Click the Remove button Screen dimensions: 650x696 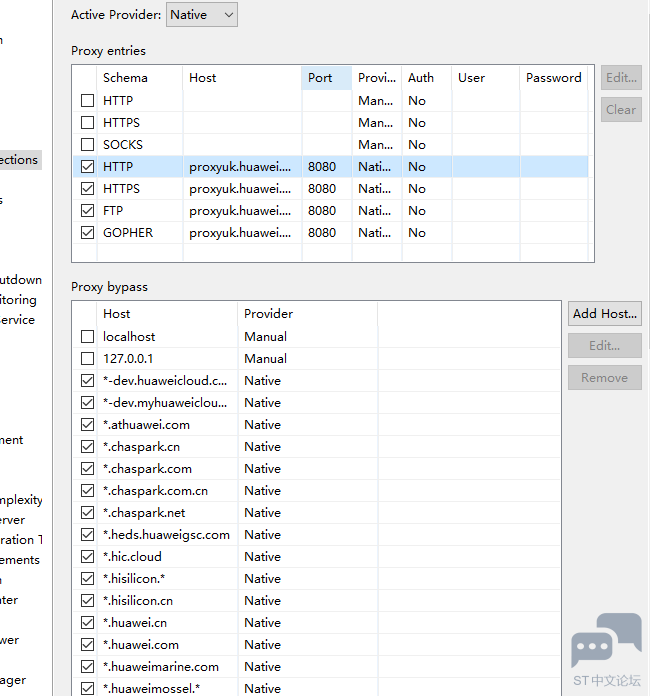tap(605, 378)
